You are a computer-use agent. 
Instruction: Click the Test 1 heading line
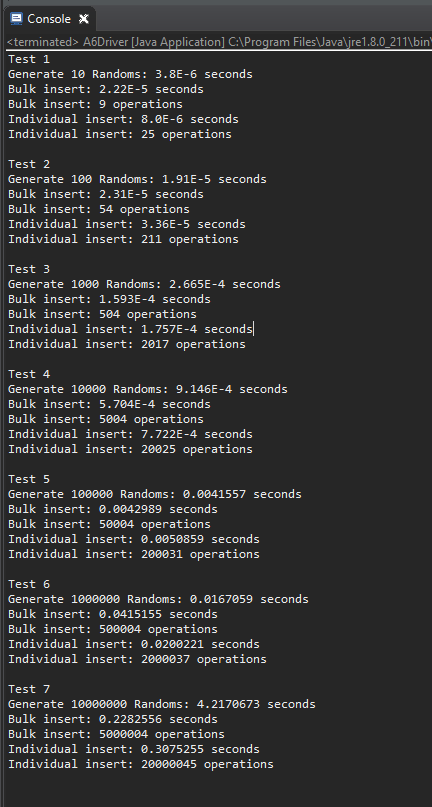click(x=29, y=59)
